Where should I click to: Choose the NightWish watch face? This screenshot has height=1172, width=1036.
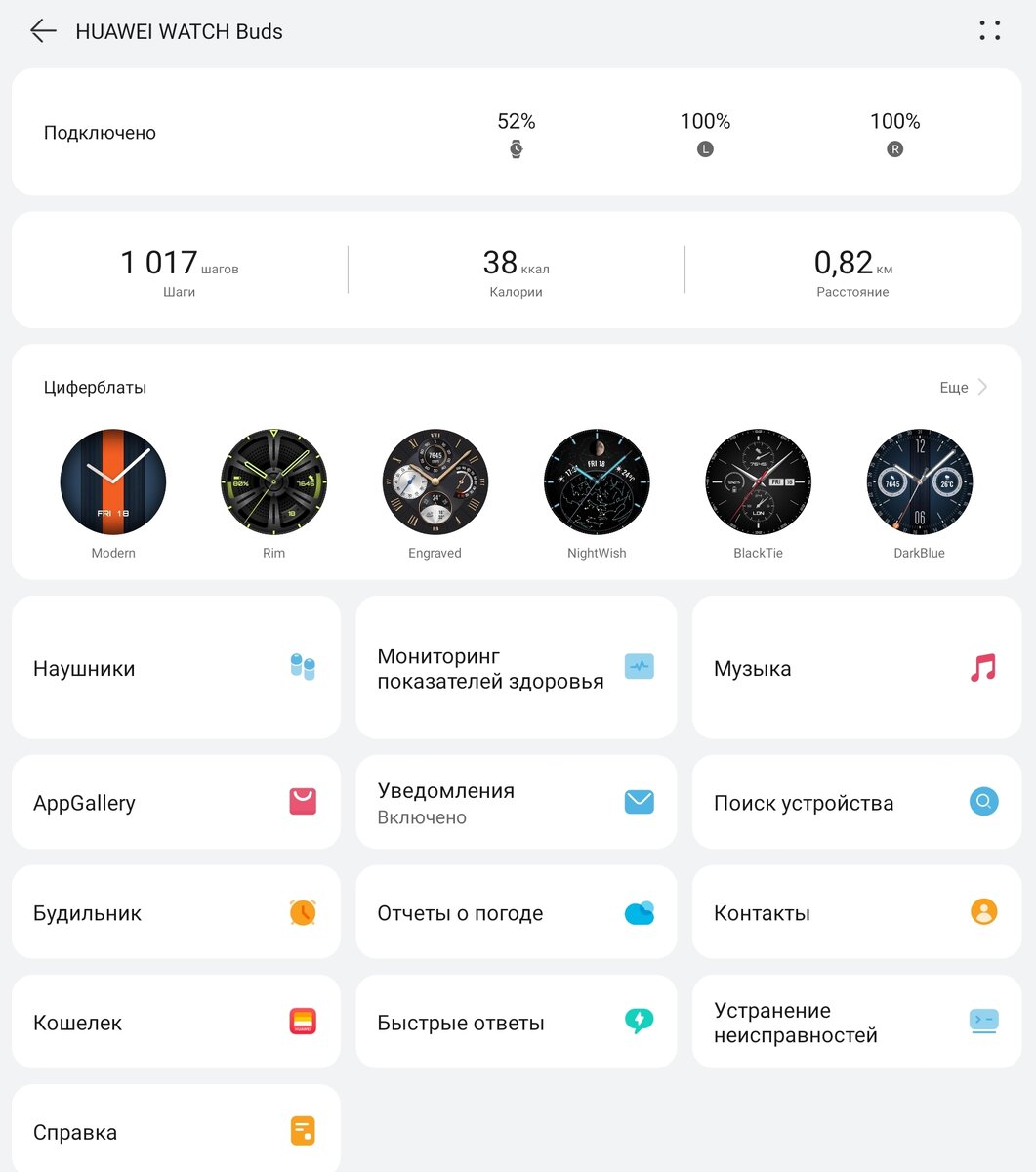point(597,493)
